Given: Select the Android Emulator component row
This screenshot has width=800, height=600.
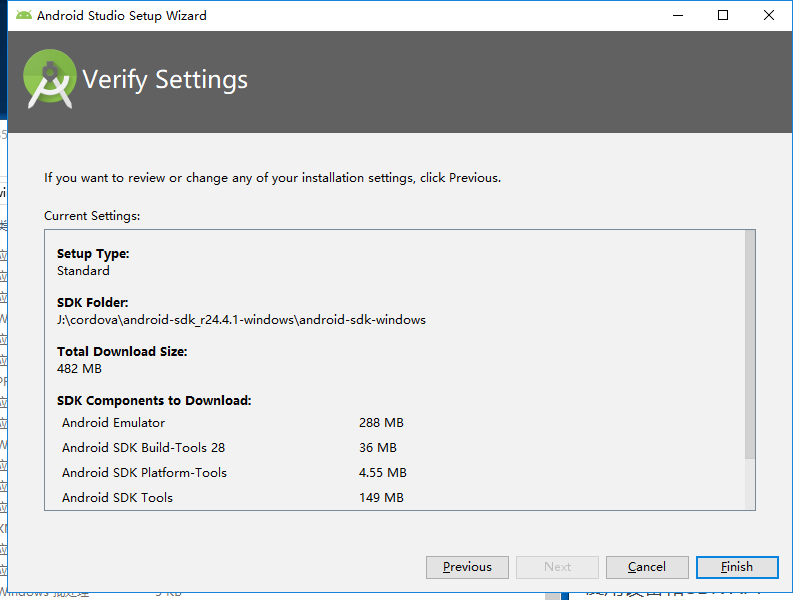Looking at the screenshot, I should (233, 423).
